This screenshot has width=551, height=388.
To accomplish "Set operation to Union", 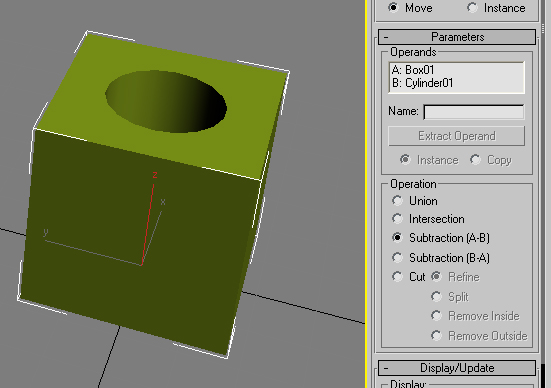I will click(397, 201).
